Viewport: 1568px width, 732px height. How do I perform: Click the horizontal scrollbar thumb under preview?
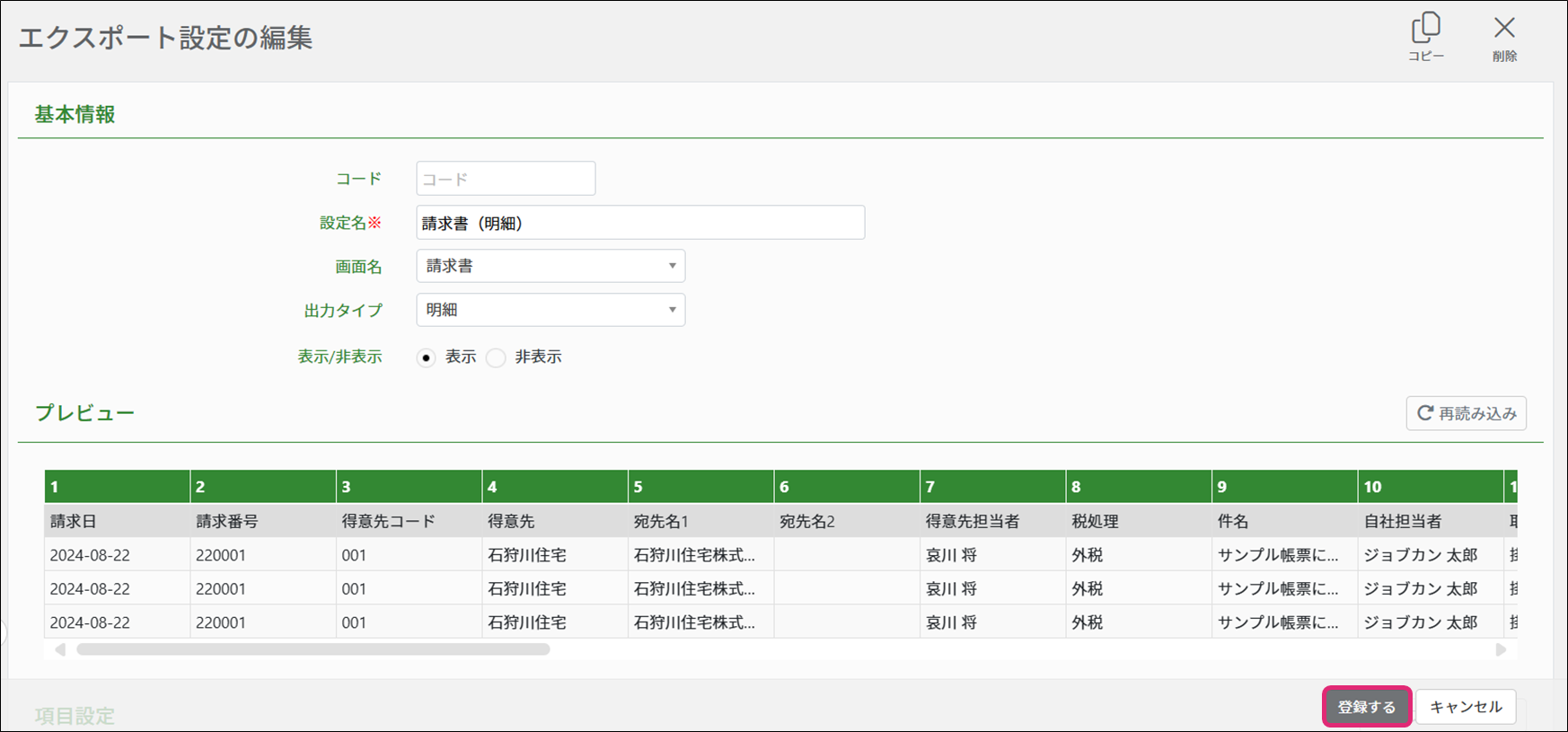[313, 649]
